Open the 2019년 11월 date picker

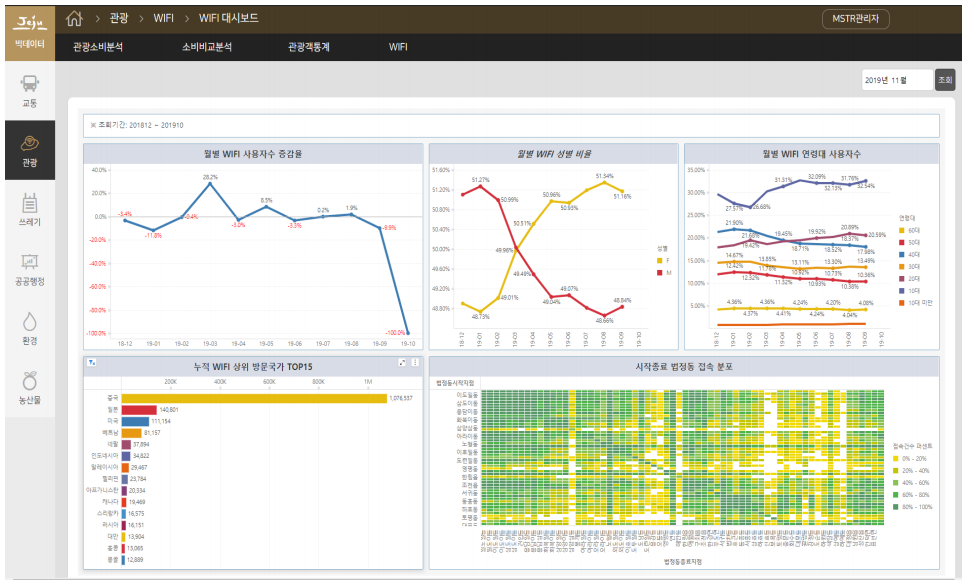click(895, 80)
